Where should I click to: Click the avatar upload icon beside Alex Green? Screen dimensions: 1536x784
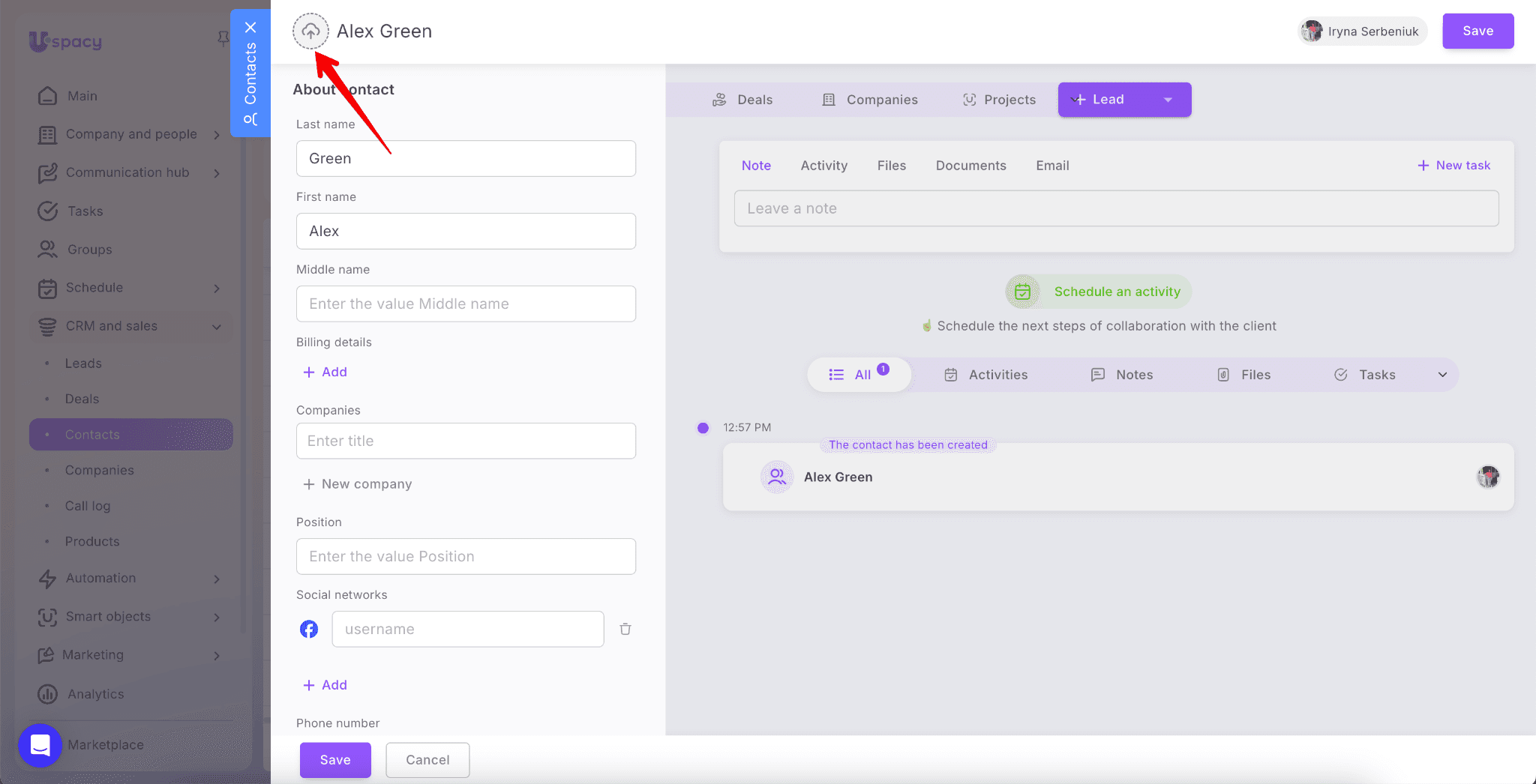tap(310, 31)
